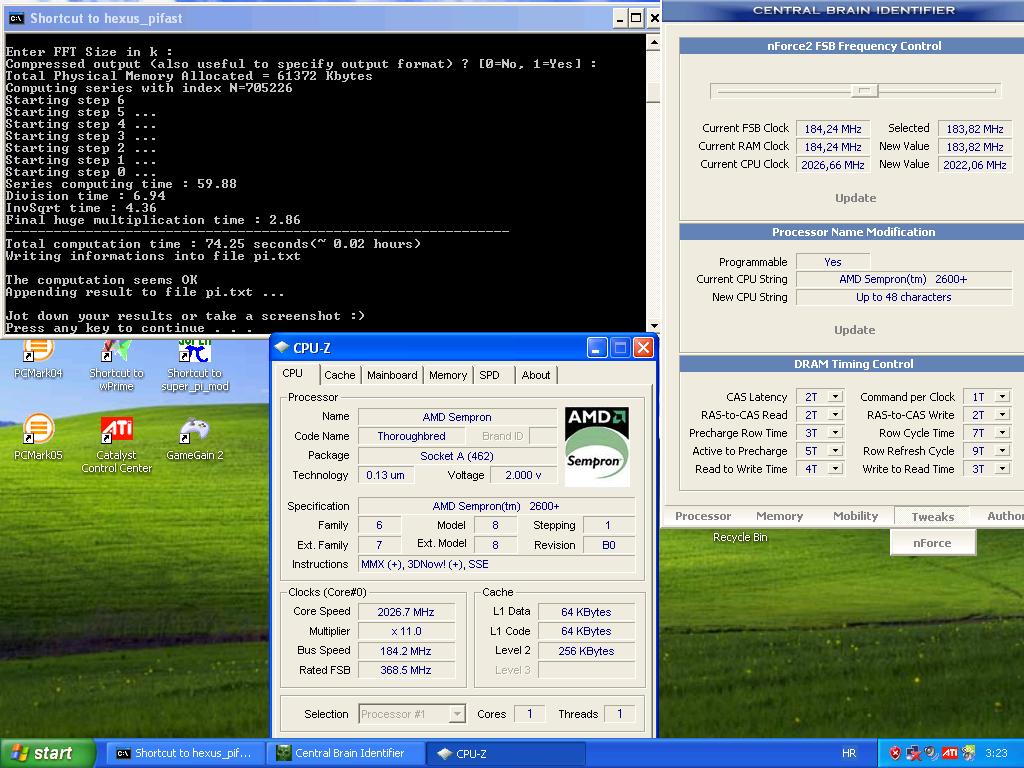
Task: Expand the Row Refresh Cycle dropdown
Action: tap(1002, 451)
